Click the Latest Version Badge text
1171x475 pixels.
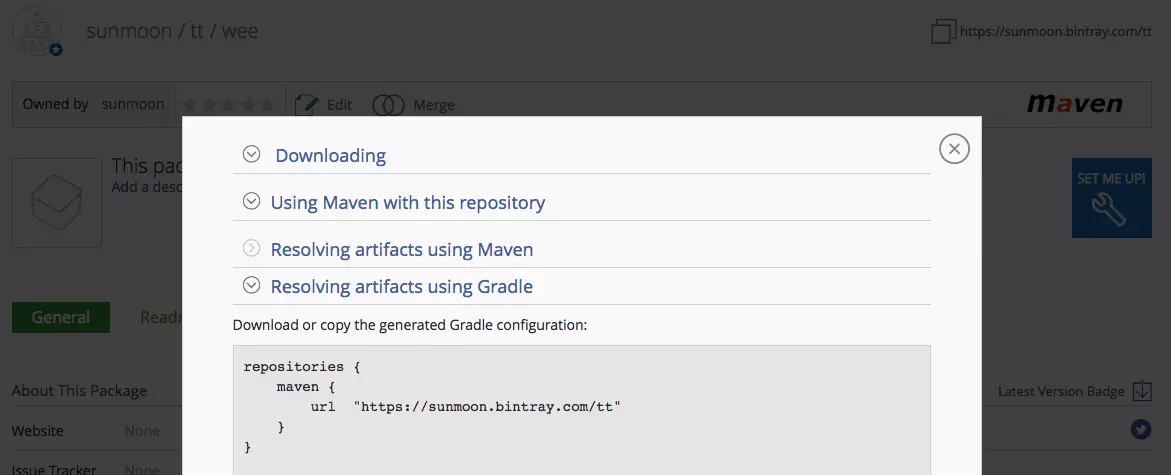[1061, 391]
